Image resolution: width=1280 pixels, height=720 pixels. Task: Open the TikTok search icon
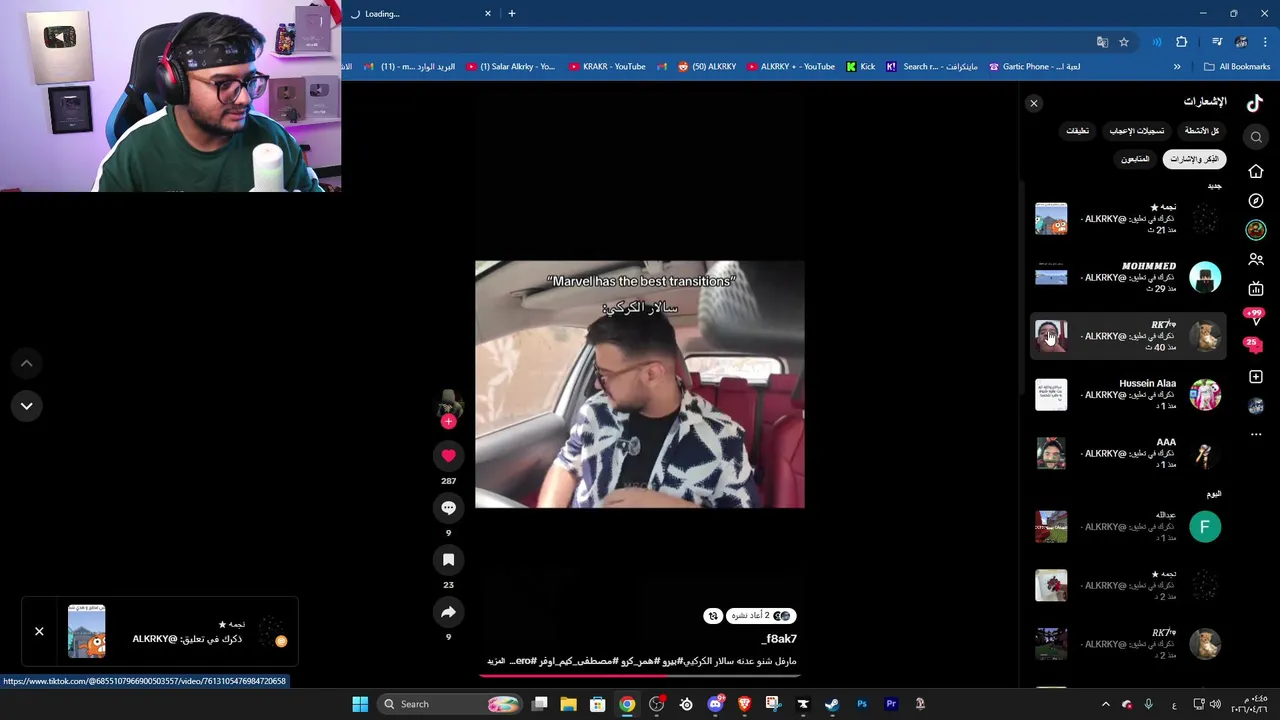[x=1256, y=137]
